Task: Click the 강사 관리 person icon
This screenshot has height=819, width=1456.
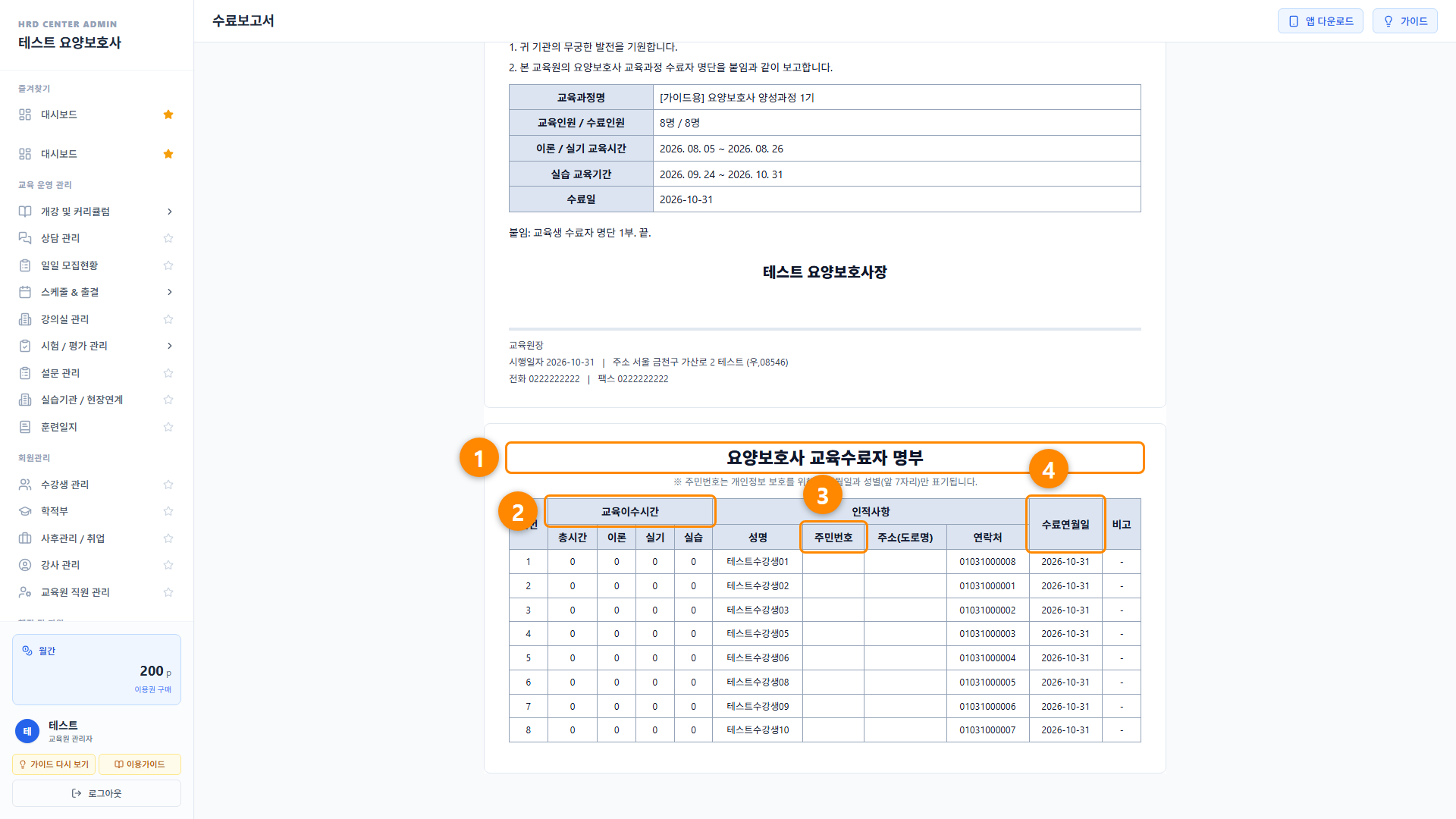Action: point(25,565)
